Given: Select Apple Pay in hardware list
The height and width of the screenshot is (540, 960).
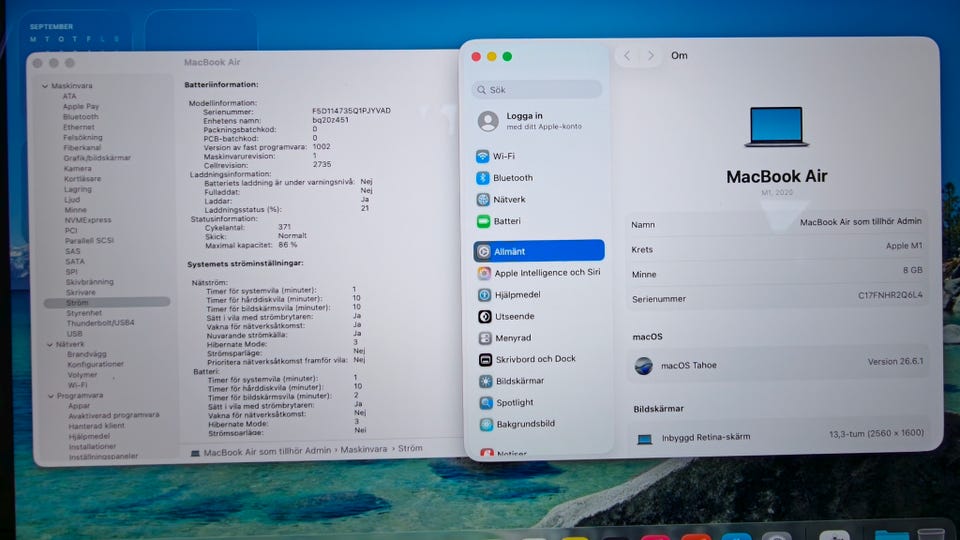Looking at the screenshot, I should (x=81, y=107).
